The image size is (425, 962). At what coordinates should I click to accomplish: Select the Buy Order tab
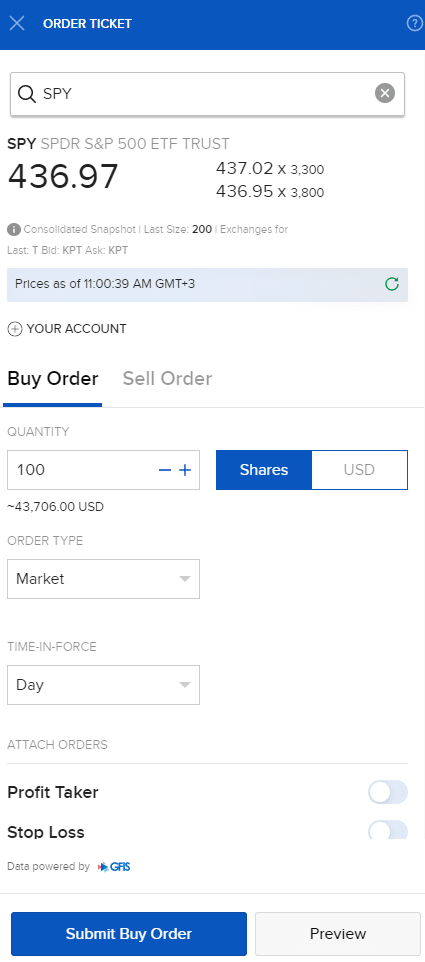tap(53, 379)
